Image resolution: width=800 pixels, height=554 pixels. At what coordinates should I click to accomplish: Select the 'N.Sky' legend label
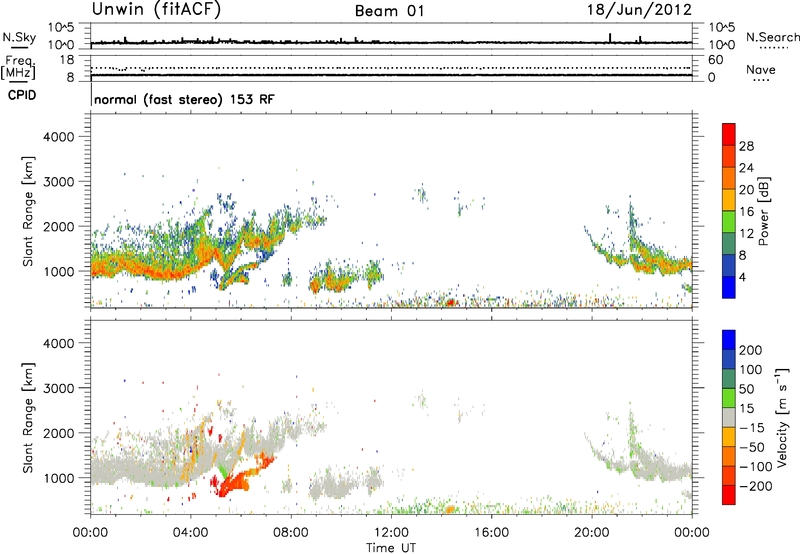(x=19, y=37)
